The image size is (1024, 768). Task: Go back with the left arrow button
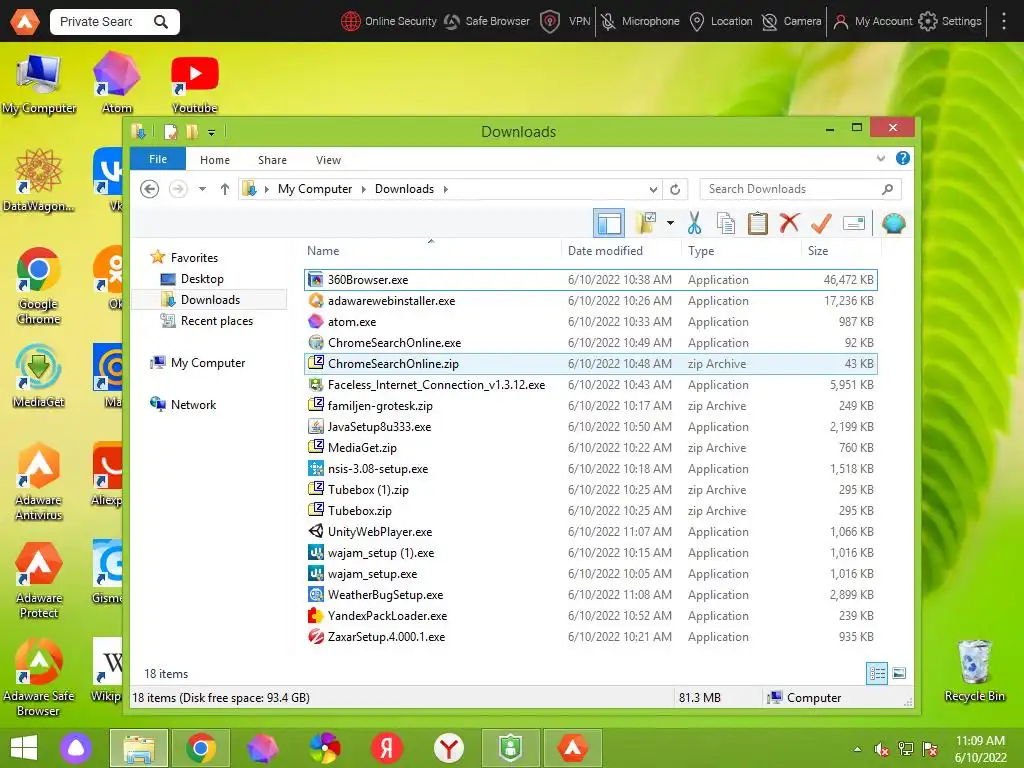pyautogui.click(x=150, y=189)
